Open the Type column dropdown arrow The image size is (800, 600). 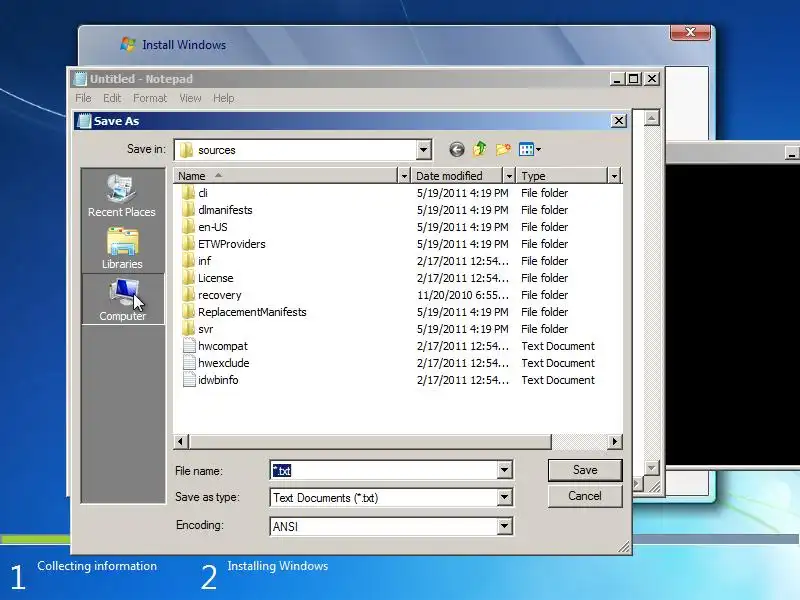[614, 176]
